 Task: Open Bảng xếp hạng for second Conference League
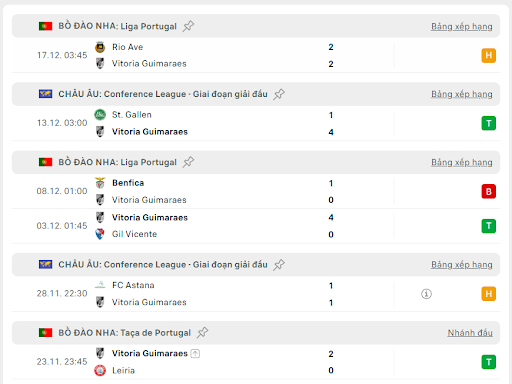pyautogui.click(x=462, y=265)
